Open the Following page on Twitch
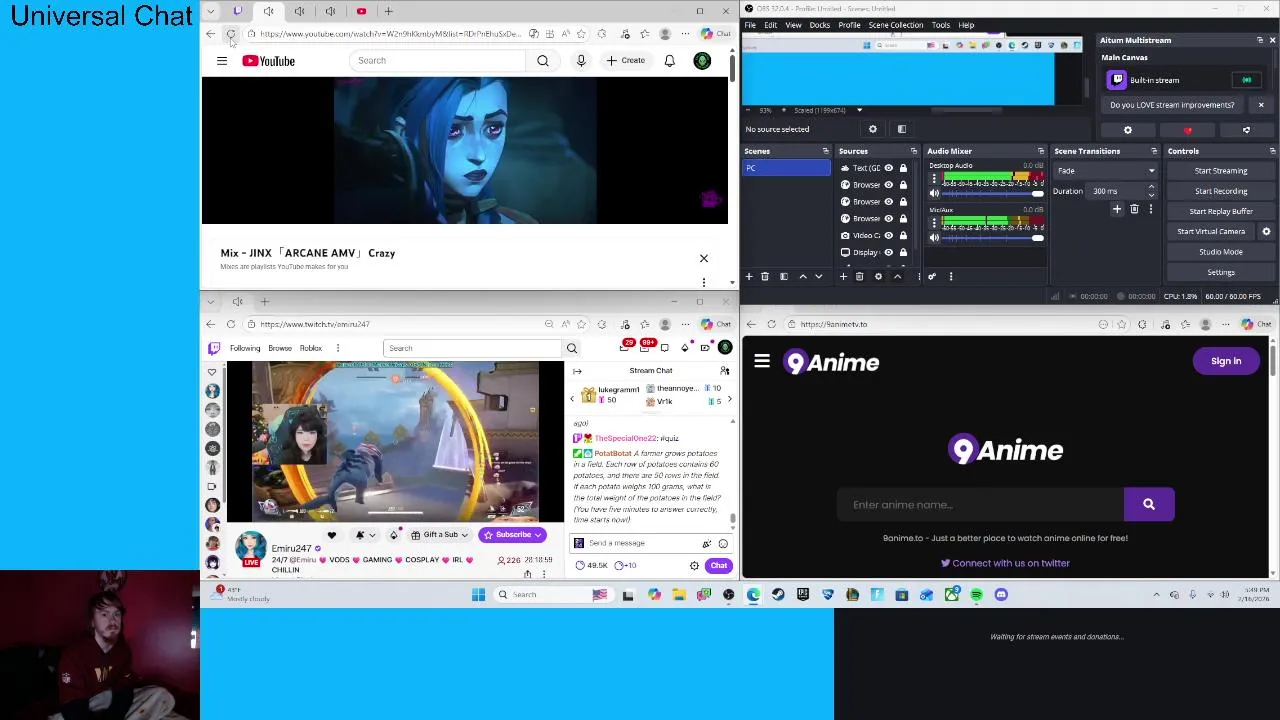 tap(245, 348)
